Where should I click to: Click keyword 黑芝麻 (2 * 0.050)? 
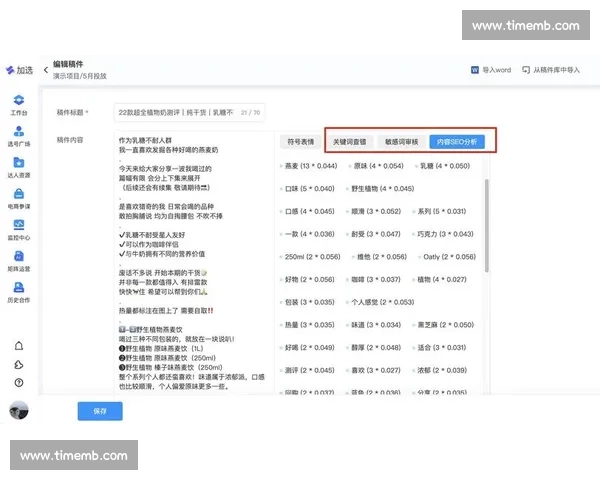click(x=446, y=325)
